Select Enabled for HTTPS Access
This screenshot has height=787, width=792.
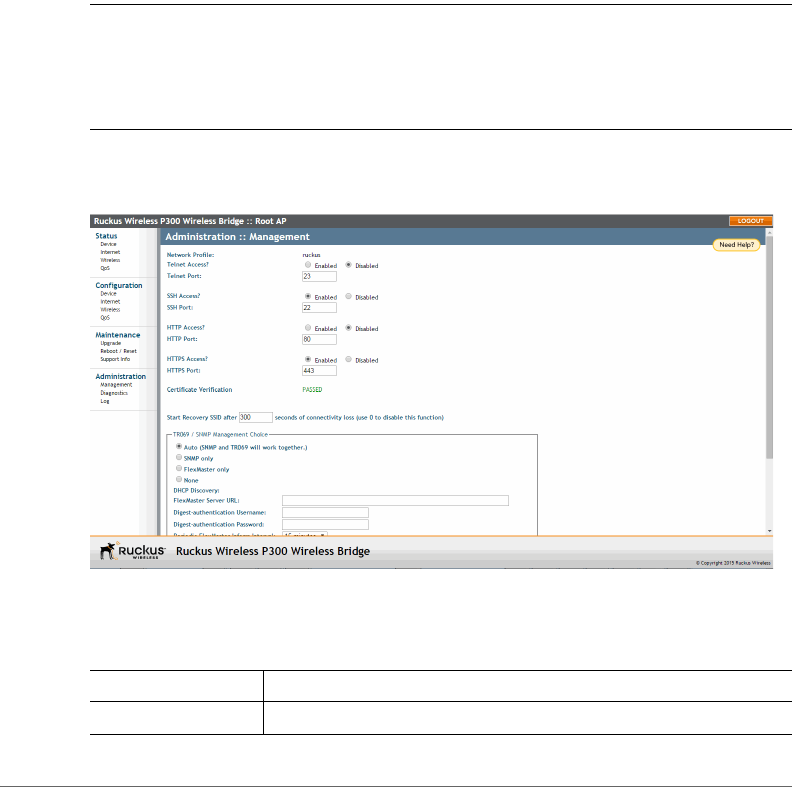[308, 359]
